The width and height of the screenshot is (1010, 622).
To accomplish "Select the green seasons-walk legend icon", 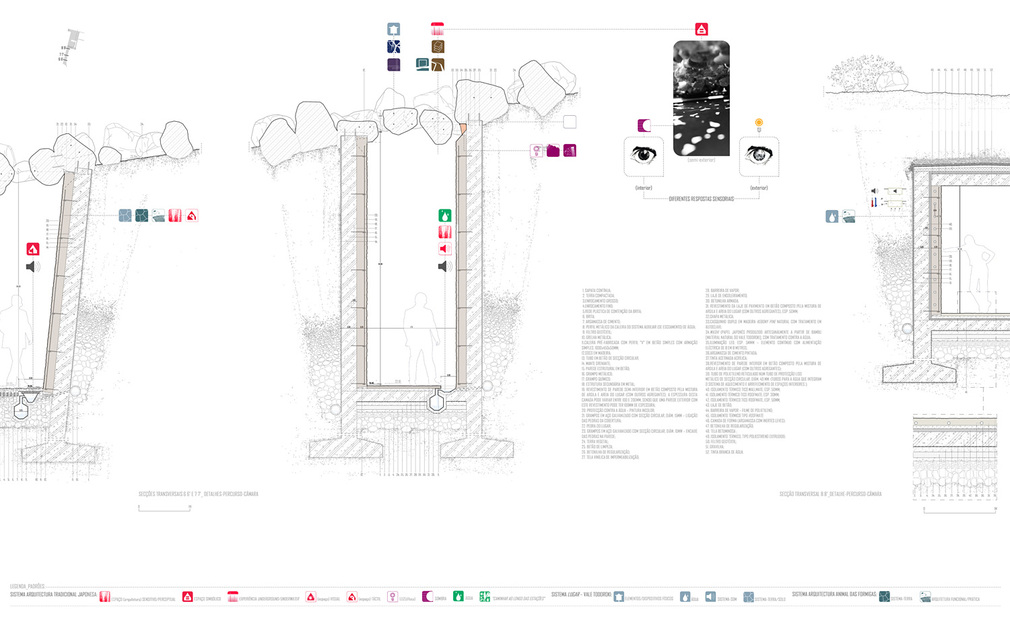I will point(484,597).
